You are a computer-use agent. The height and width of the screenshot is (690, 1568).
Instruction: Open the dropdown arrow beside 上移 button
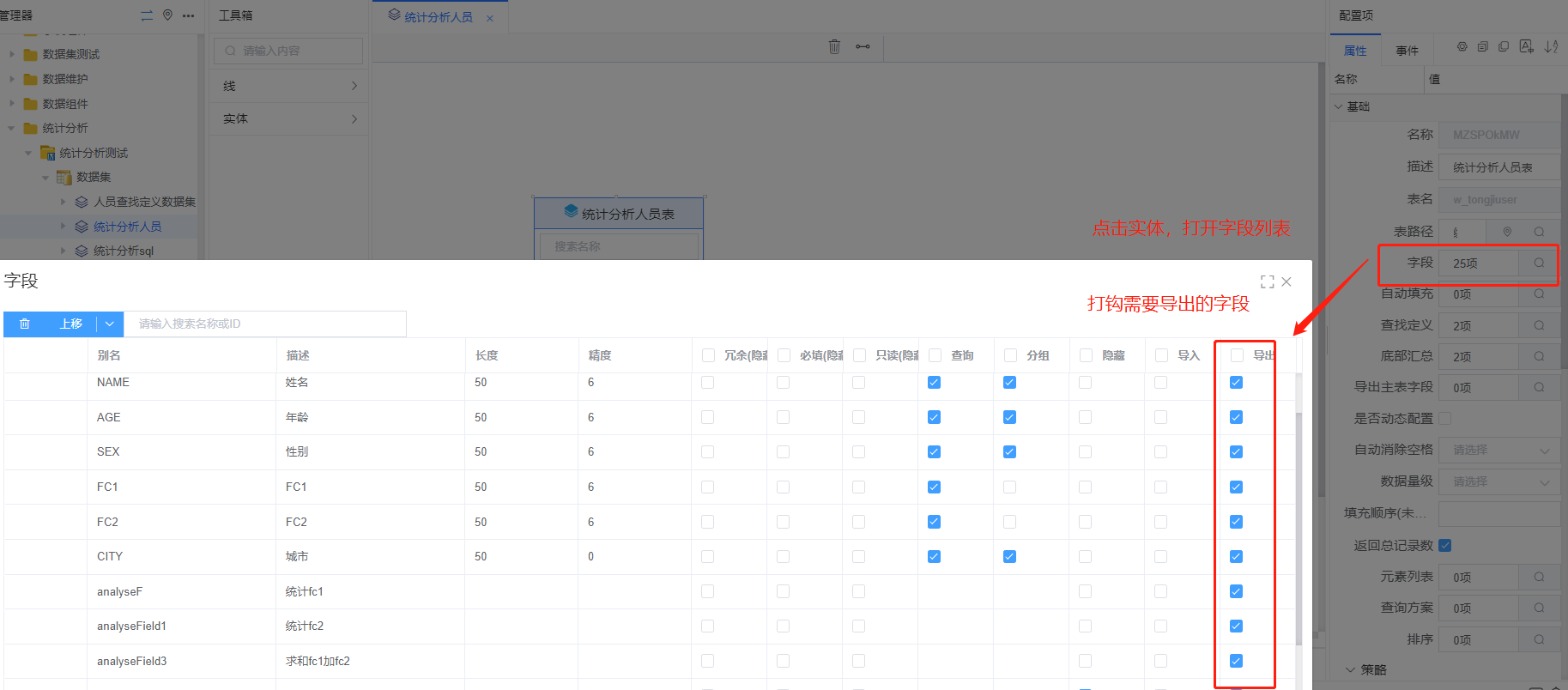[110, 324]
